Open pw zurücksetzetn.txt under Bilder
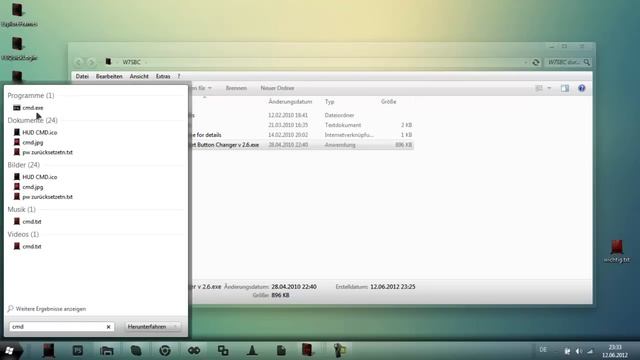 point(43,196)
